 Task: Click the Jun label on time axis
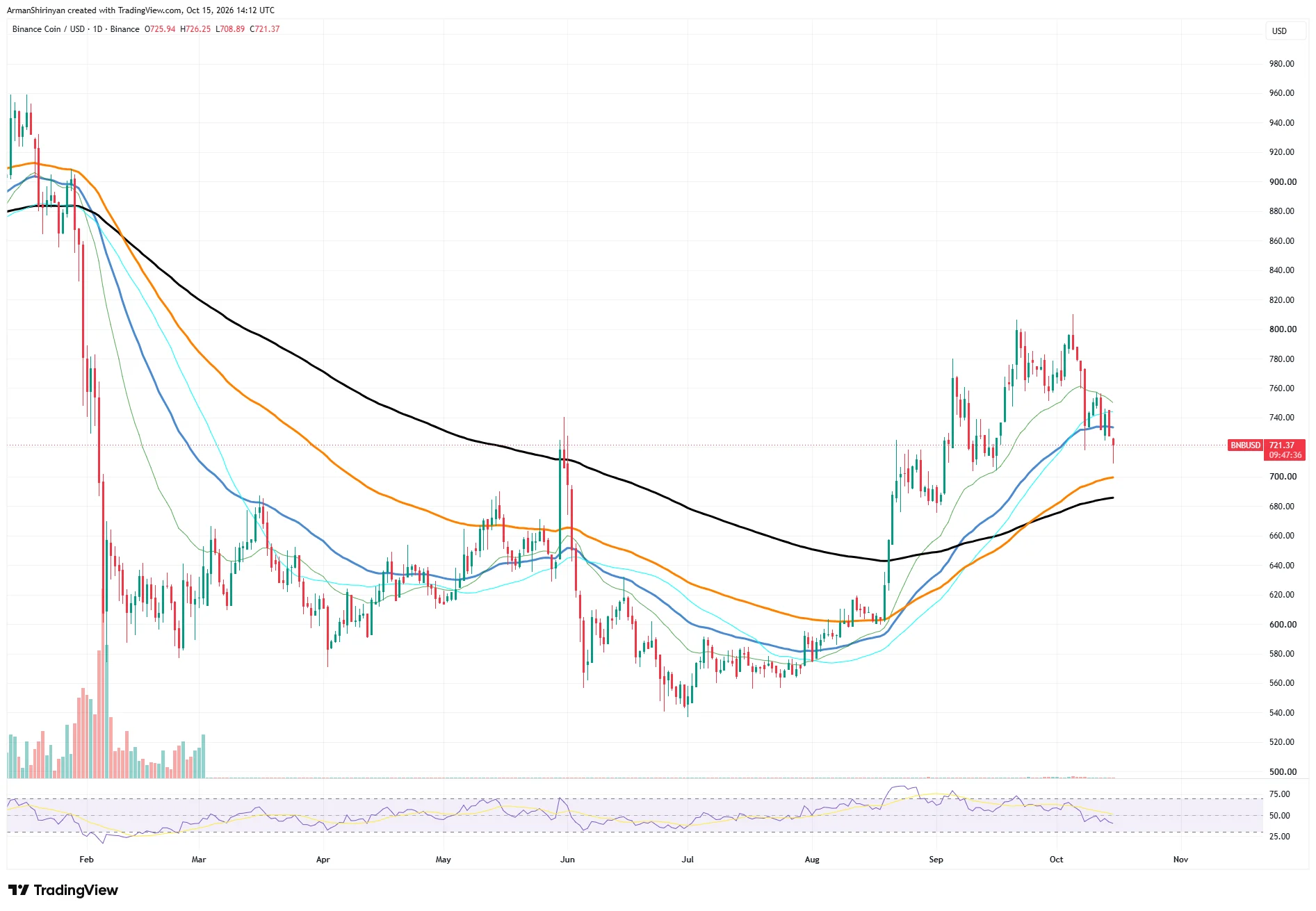[x=567, y=860]
